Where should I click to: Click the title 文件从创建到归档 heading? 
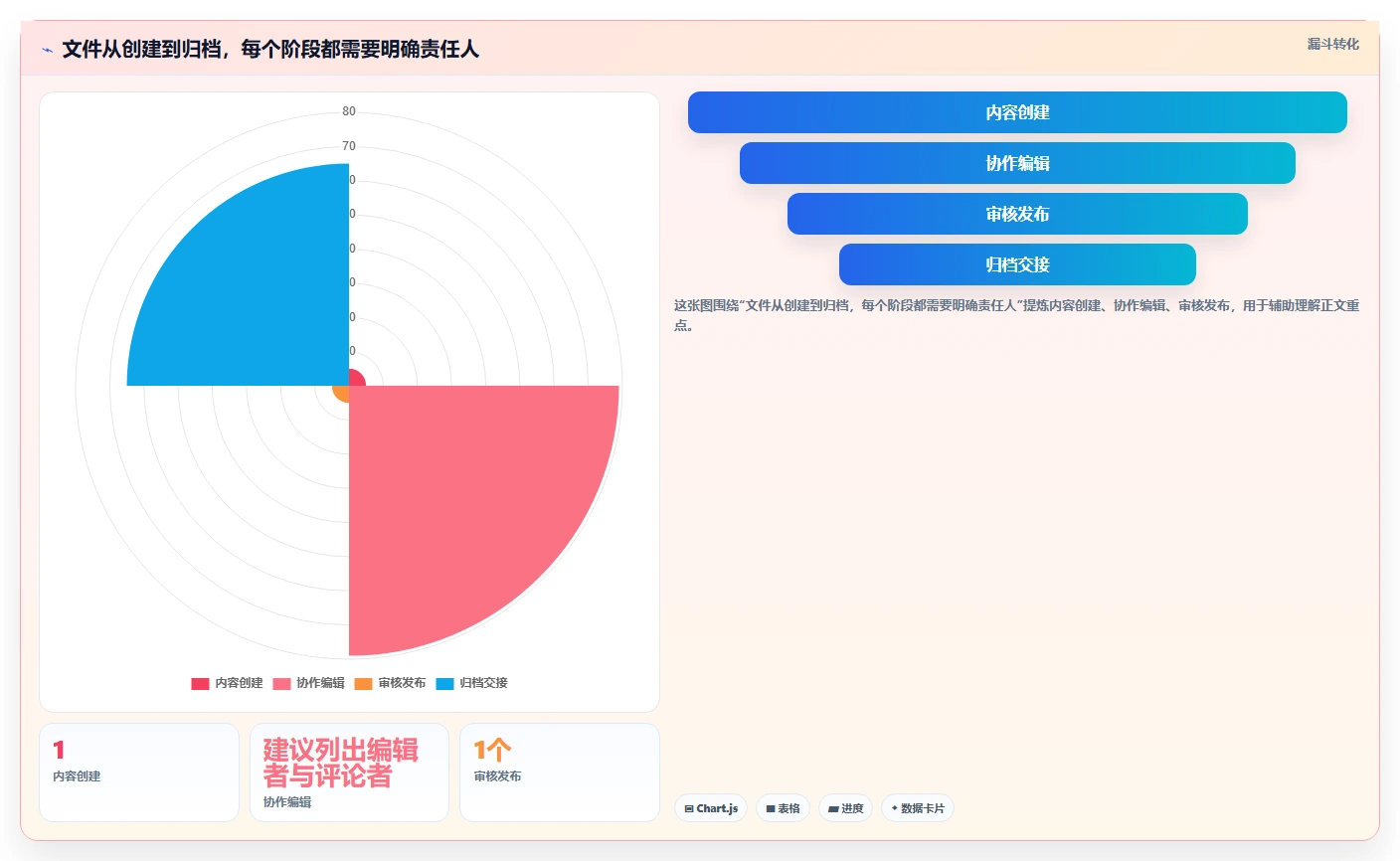(x=270, y=49)
